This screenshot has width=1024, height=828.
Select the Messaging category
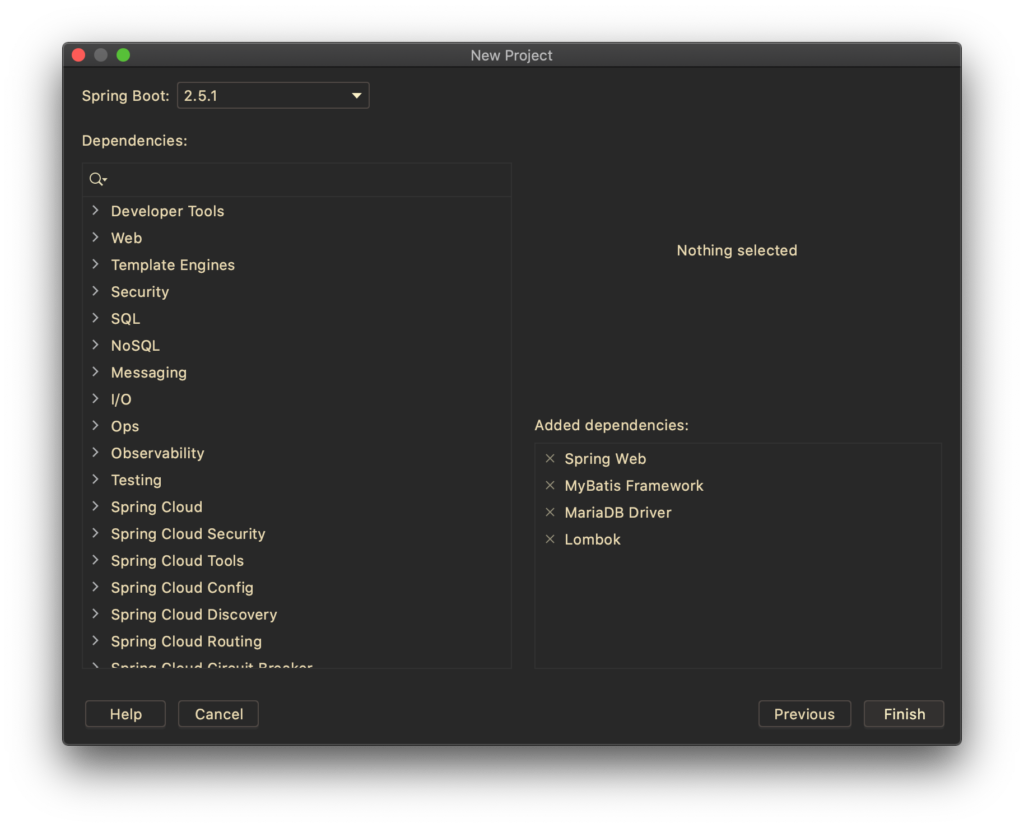(149, 373)
